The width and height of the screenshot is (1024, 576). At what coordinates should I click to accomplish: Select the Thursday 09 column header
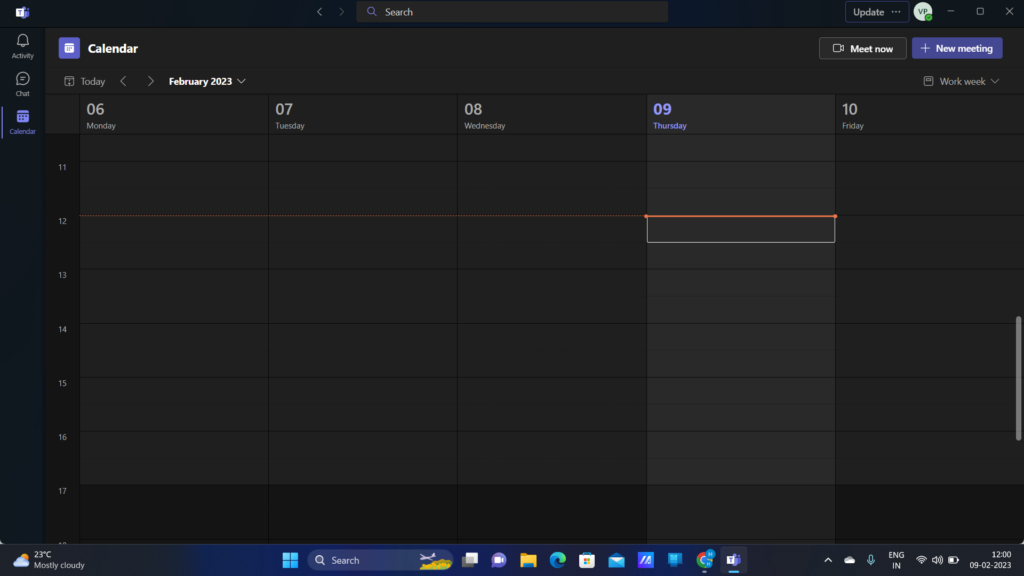pyautogui.click(x=741, y=115)
